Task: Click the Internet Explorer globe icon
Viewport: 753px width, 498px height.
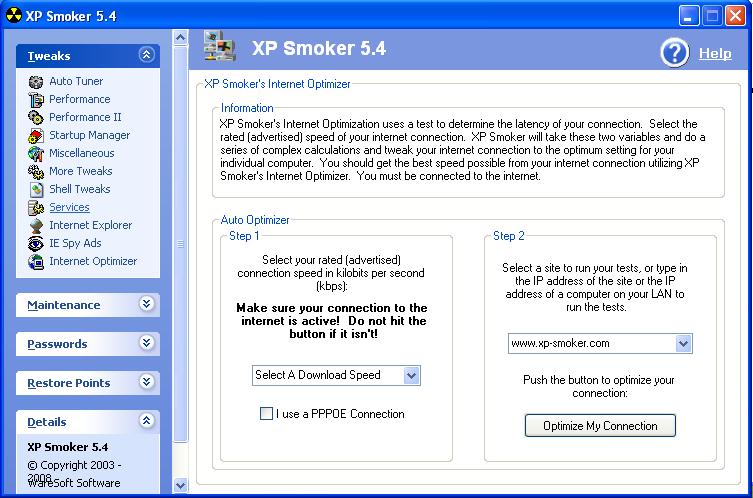Action: pyautogui.click(x=36, y=225)
